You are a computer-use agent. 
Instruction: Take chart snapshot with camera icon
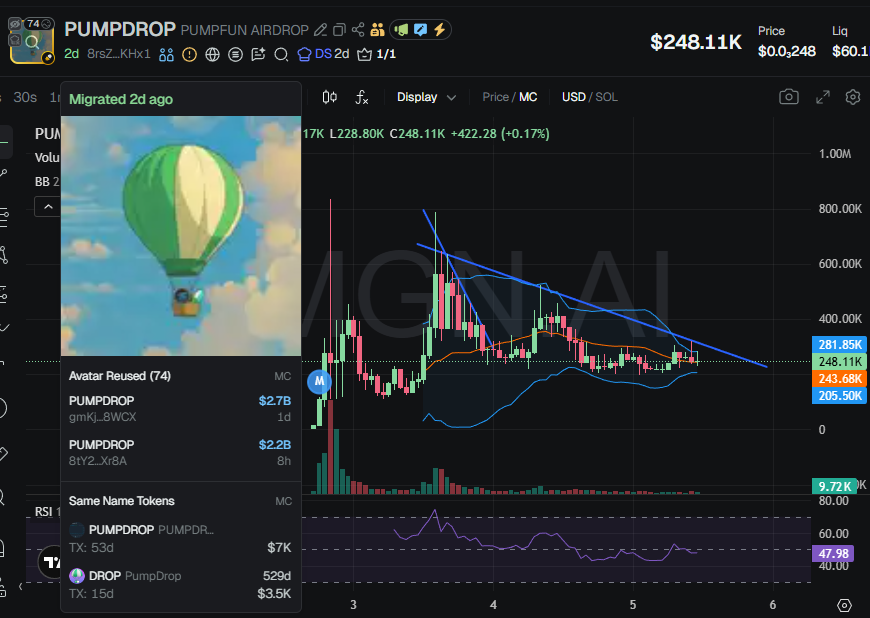[x=788, y=97]
